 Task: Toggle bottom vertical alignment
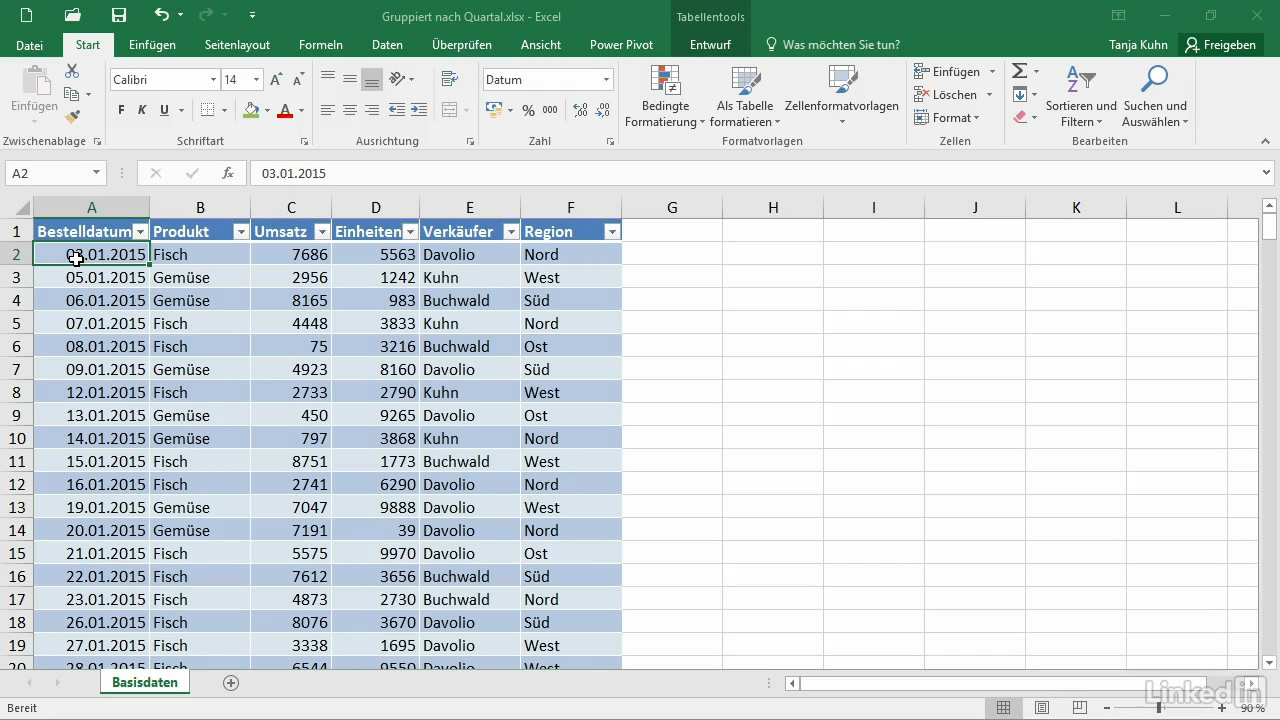click(x=372, y=79)
